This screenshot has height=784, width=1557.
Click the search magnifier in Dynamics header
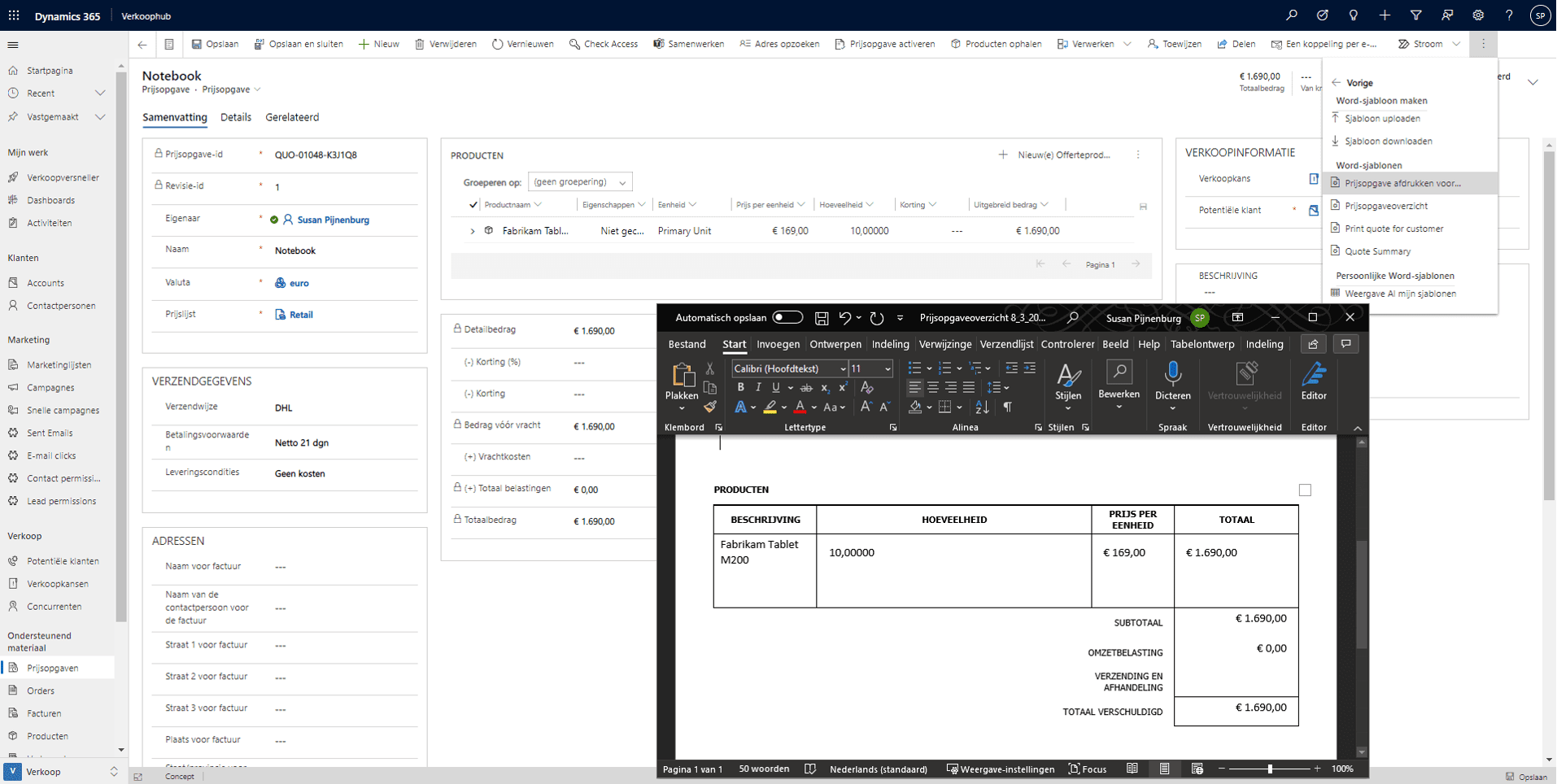point(1292,15)
